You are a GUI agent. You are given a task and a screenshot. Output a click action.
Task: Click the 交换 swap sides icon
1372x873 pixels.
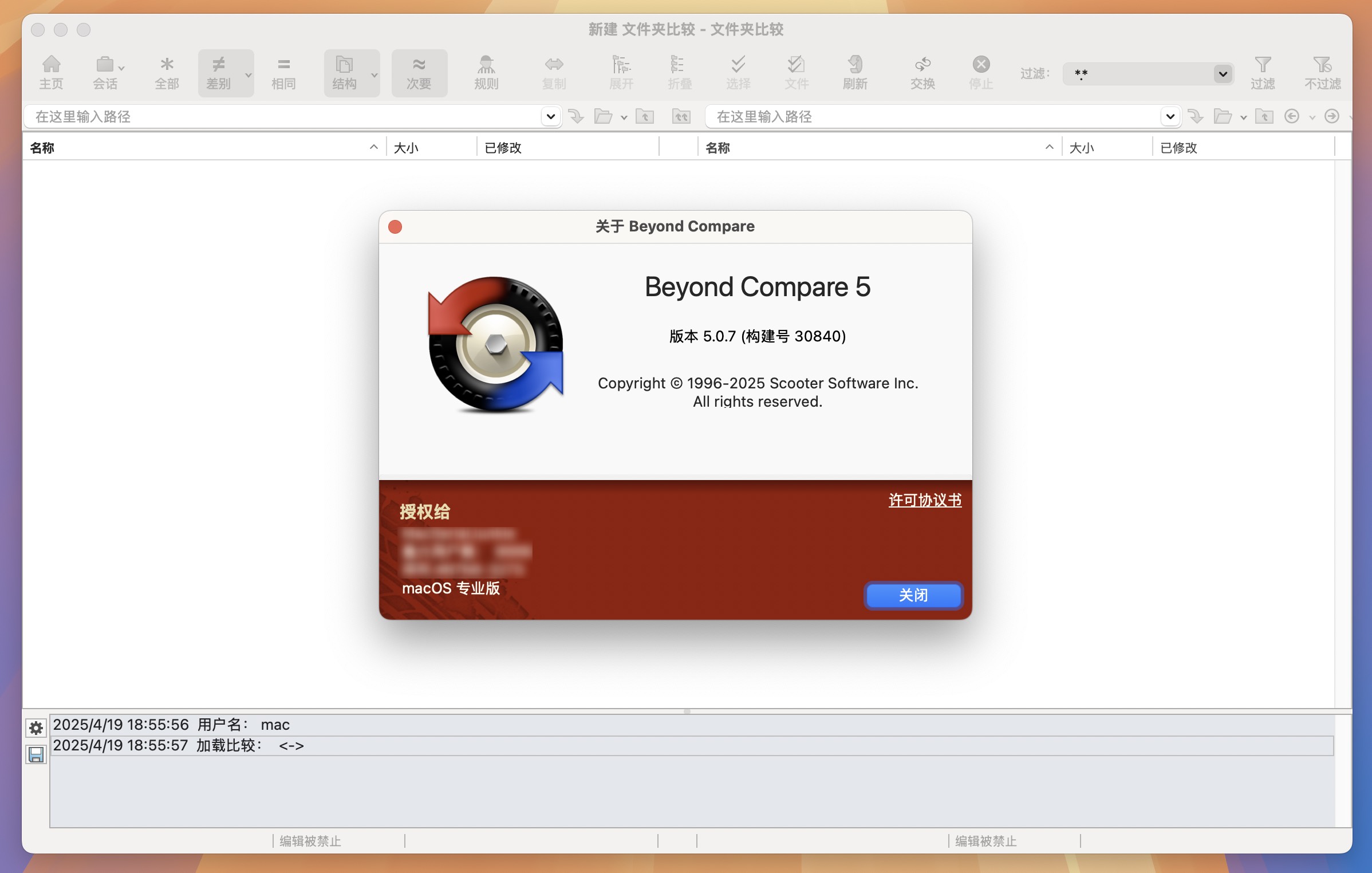click(922, 73)
